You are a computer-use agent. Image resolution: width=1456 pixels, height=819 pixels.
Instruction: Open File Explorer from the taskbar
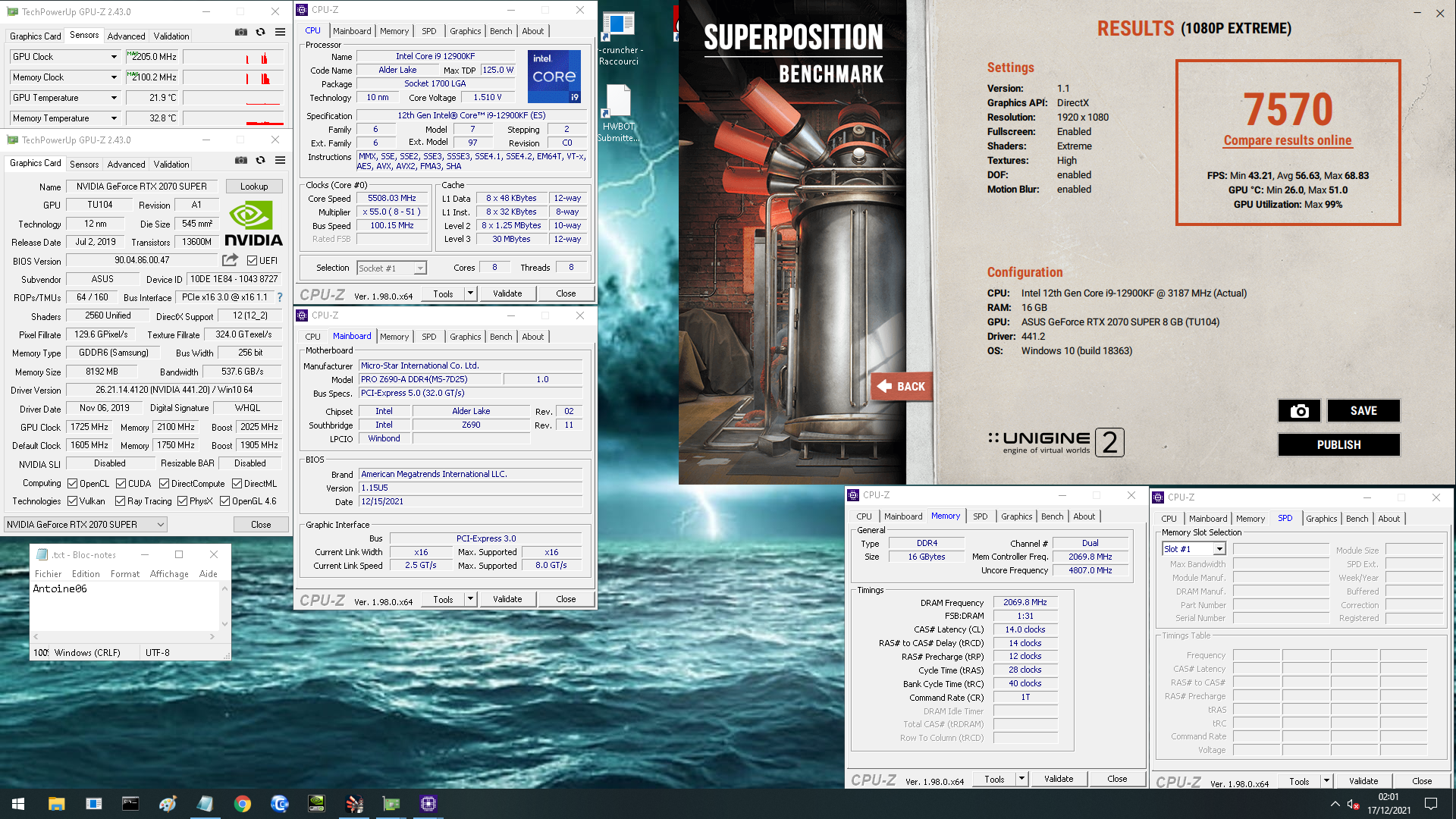[x=56, y=804]
